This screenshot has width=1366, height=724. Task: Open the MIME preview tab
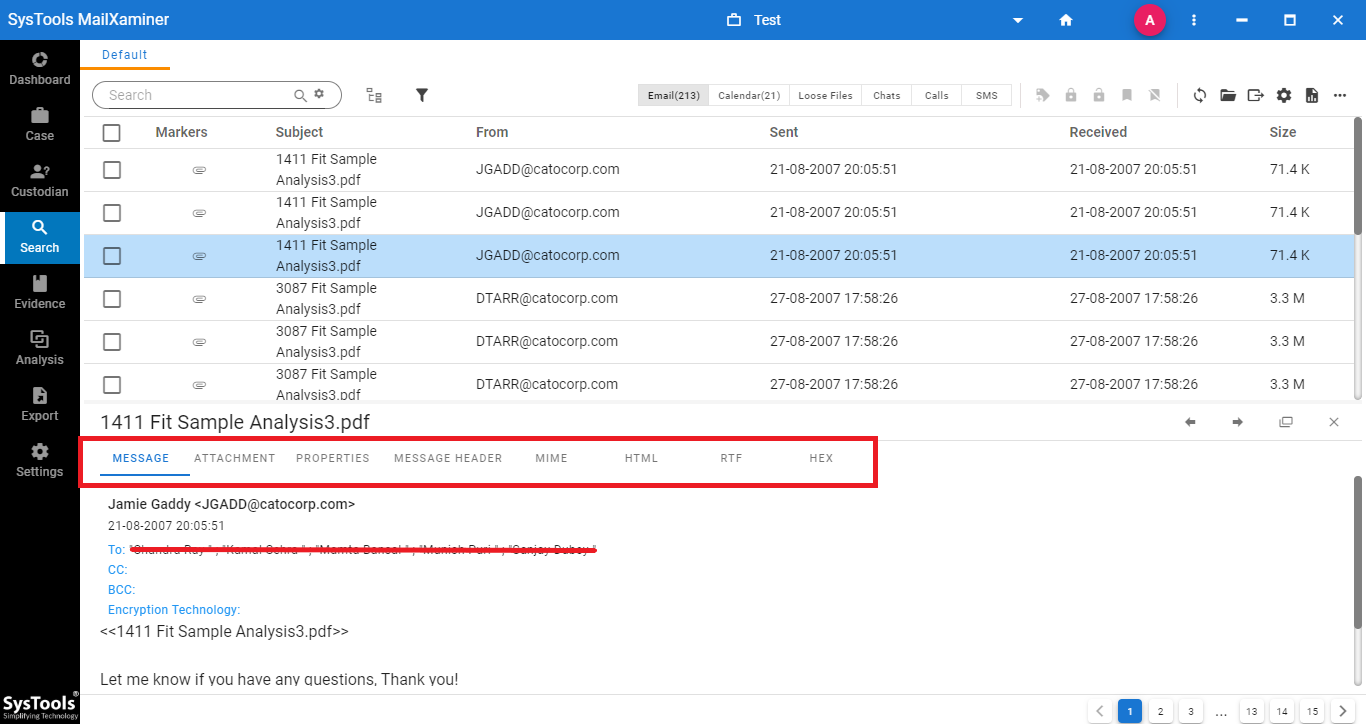(x=551, y=458)
